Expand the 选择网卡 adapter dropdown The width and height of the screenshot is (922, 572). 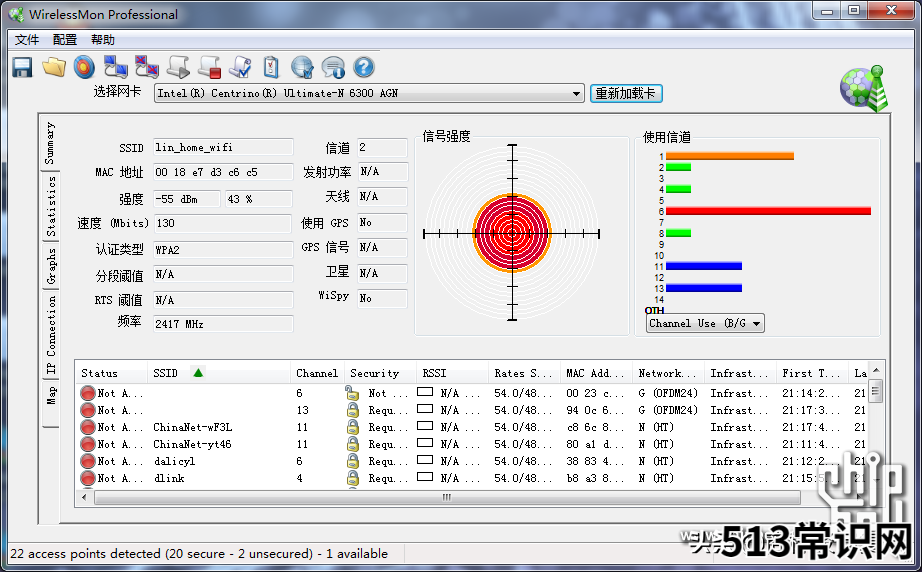[577, 93]
